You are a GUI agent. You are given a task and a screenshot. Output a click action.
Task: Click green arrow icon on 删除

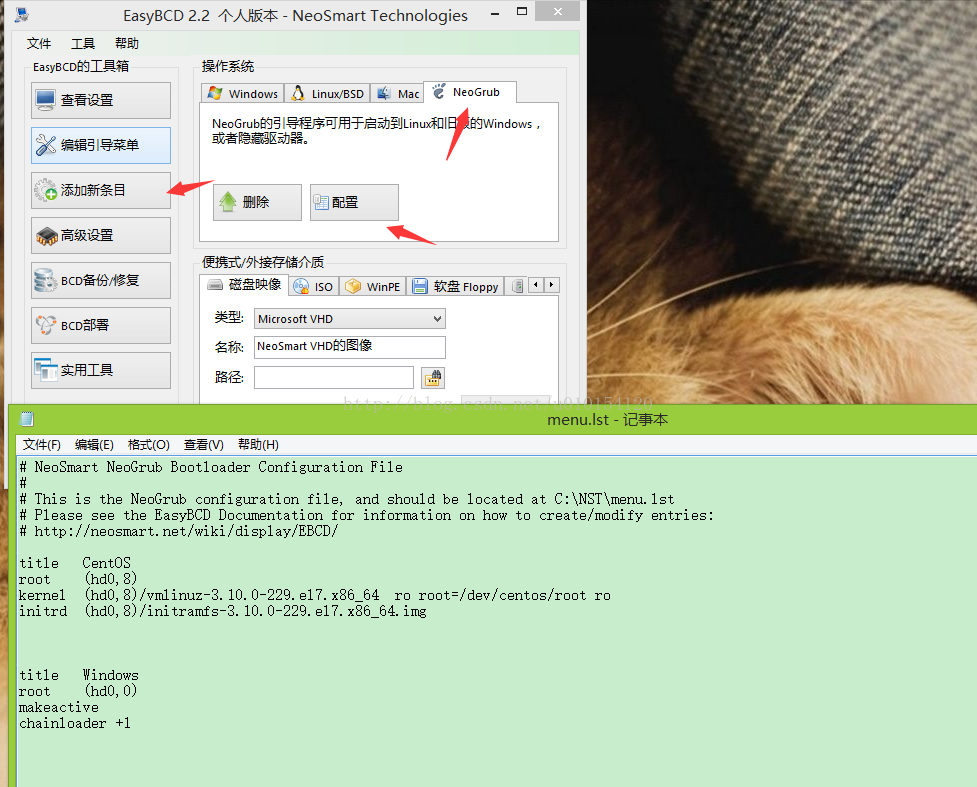point(228,201)
